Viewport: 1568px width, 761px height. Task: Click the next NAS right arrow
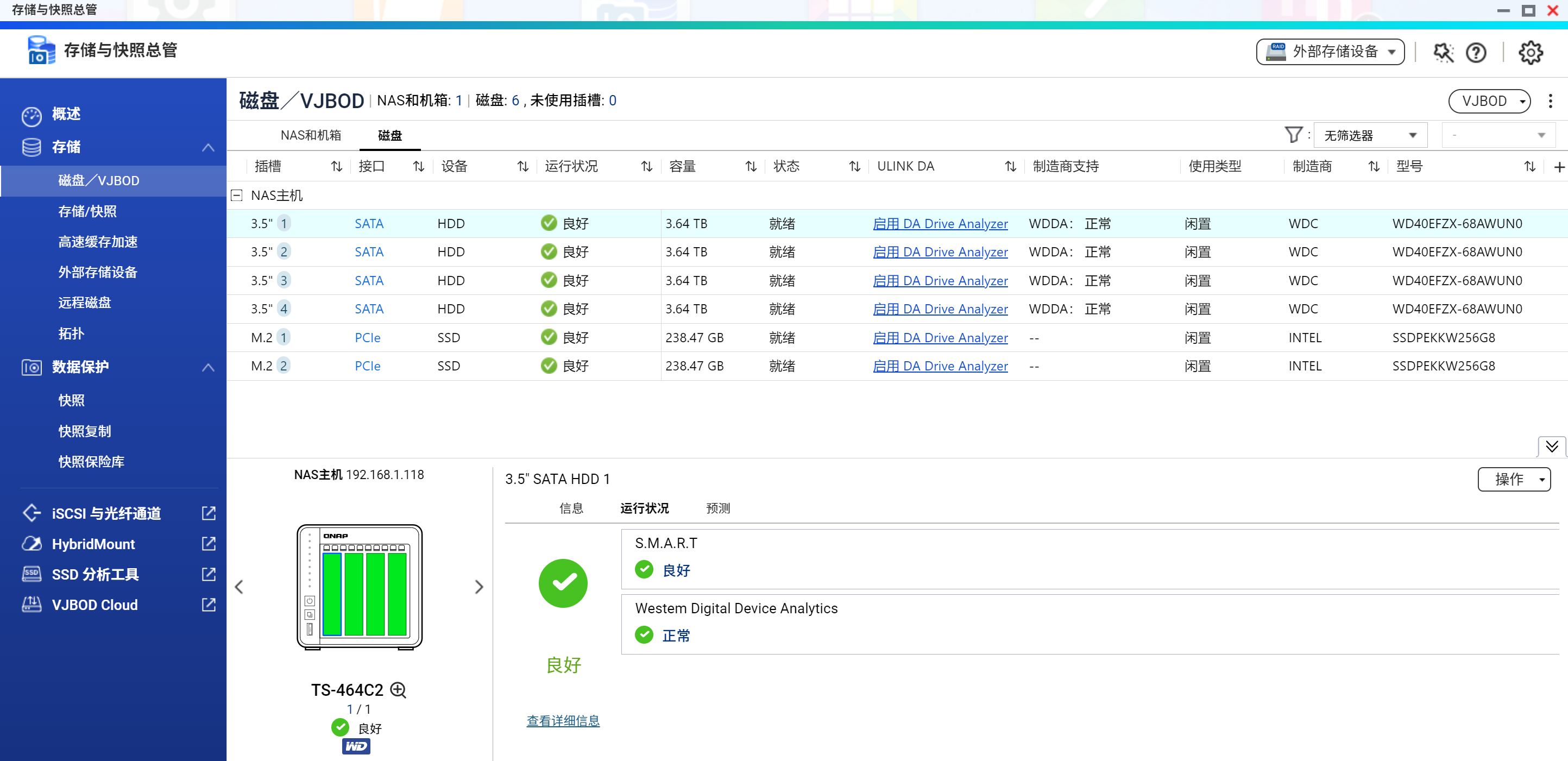pyautogui.click(x=479, y=587)
